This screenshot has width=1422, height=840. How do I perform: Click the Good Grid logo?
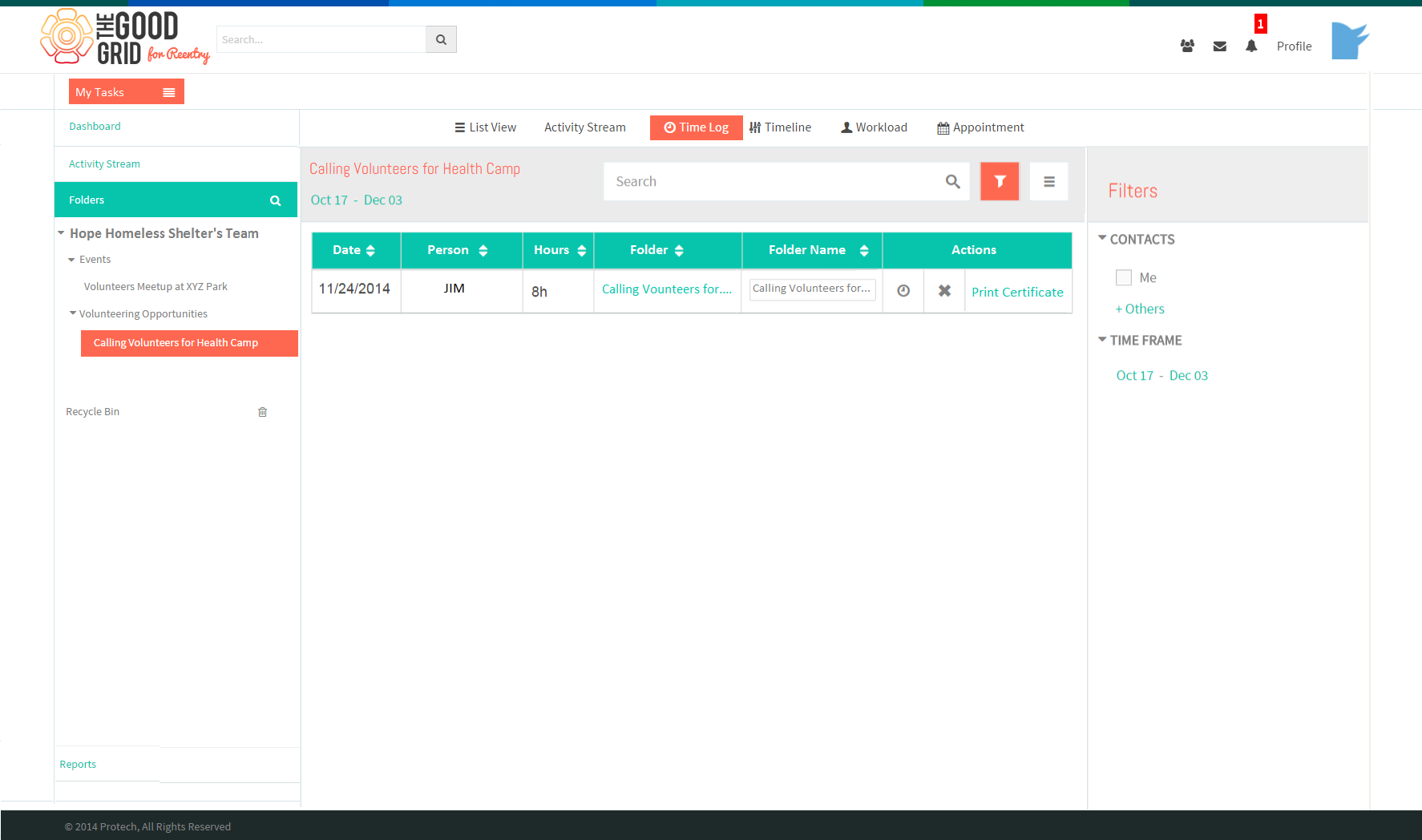pyautogui.click(x=125, y=37)
